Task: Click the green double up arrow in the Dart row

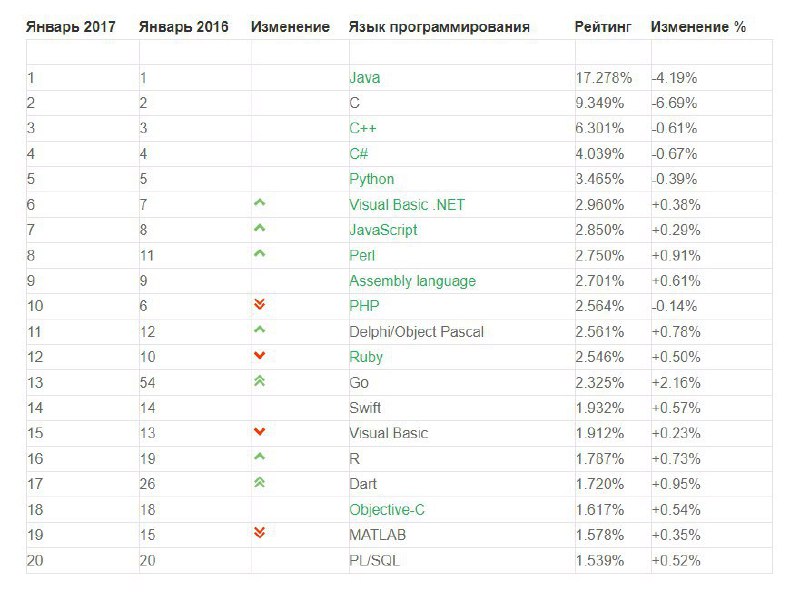Action: click(259, 482)
